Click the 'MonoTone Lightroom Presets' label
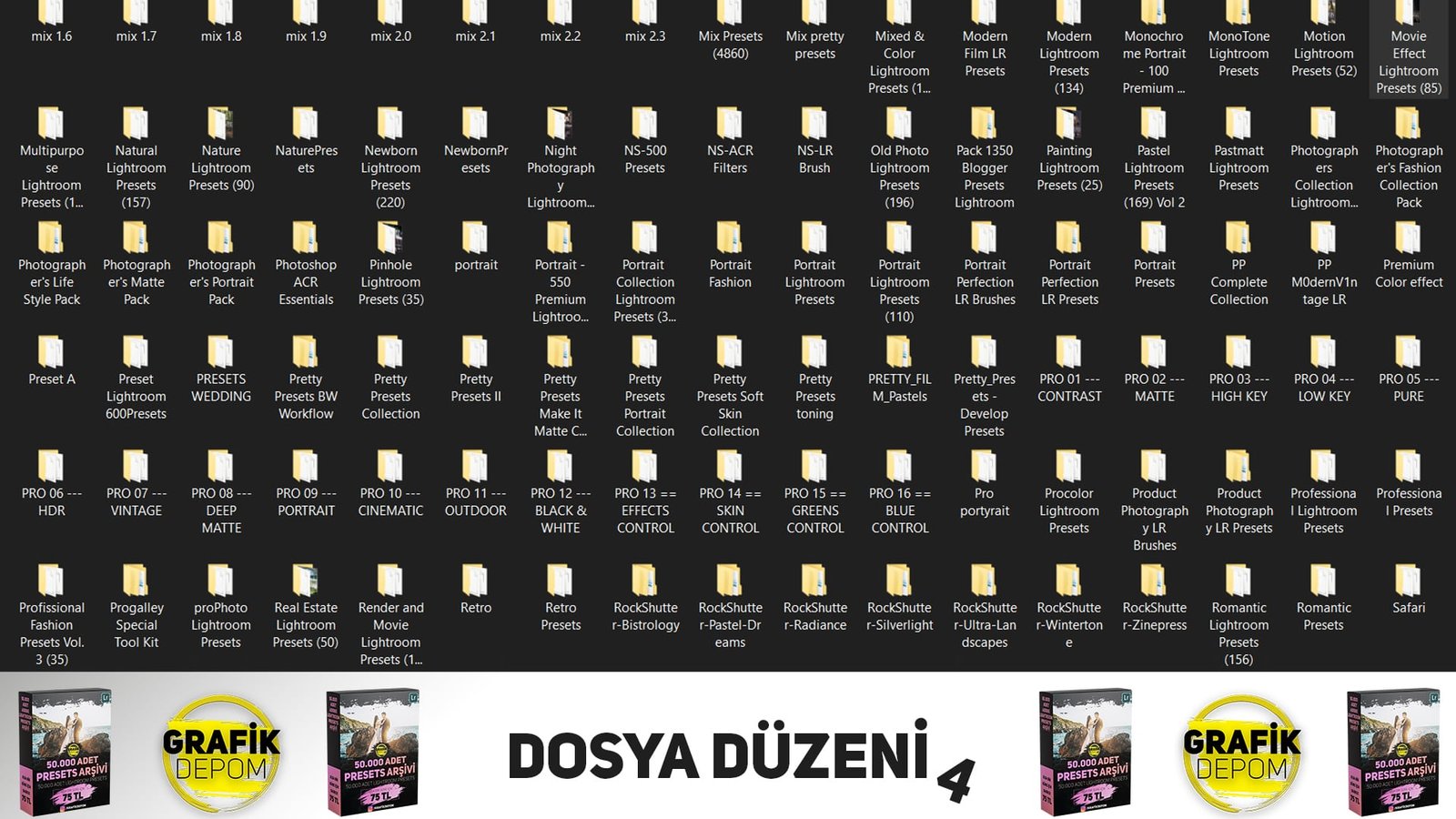 click(x=1239, y=54)
